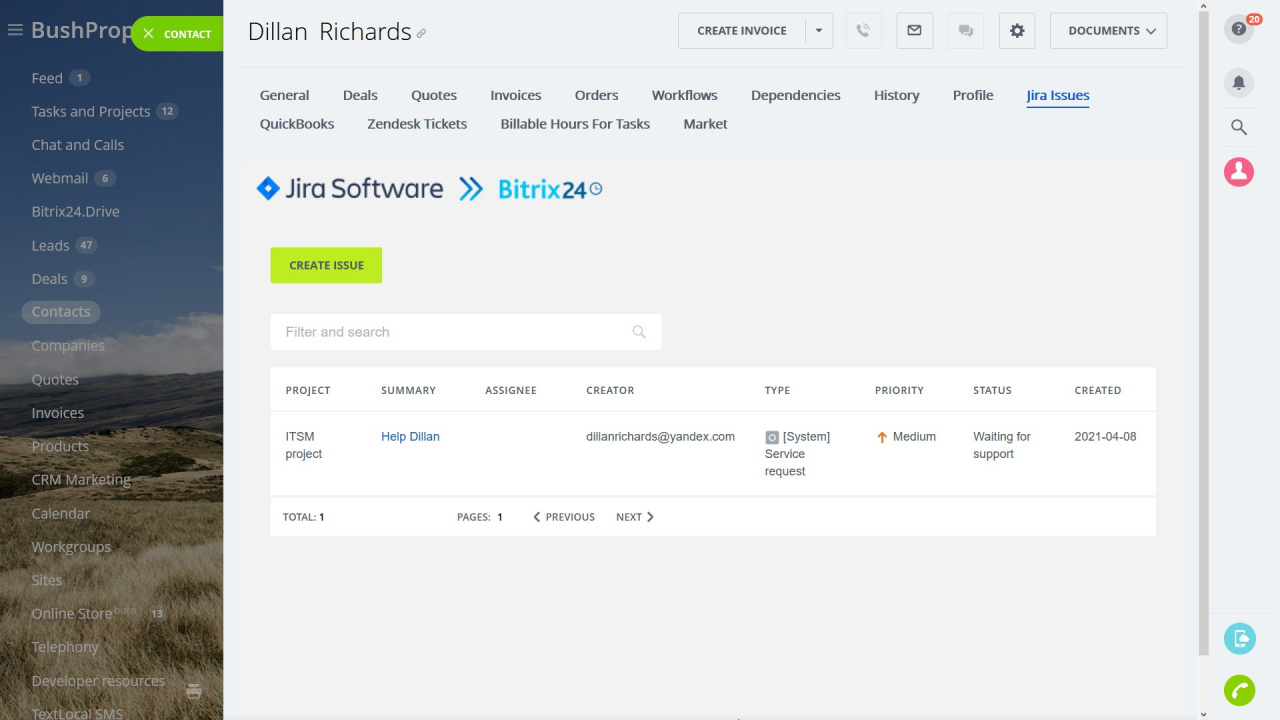Switch to the Deals tab
This screenshot has width=1280, height=720.
(x=360, y=95)
